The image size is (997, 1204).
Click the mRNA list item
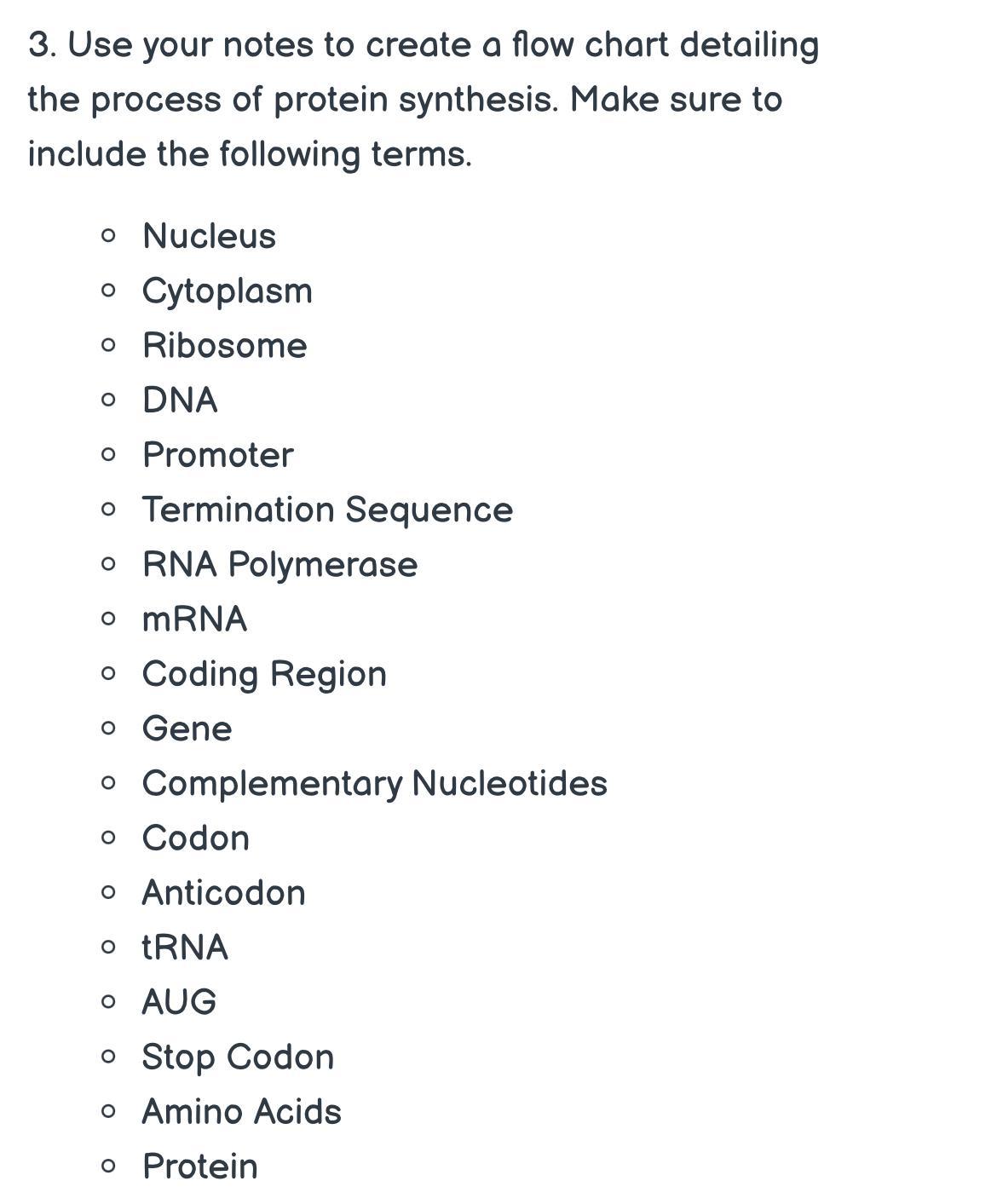pyautogui.click(x=194, y=619)
